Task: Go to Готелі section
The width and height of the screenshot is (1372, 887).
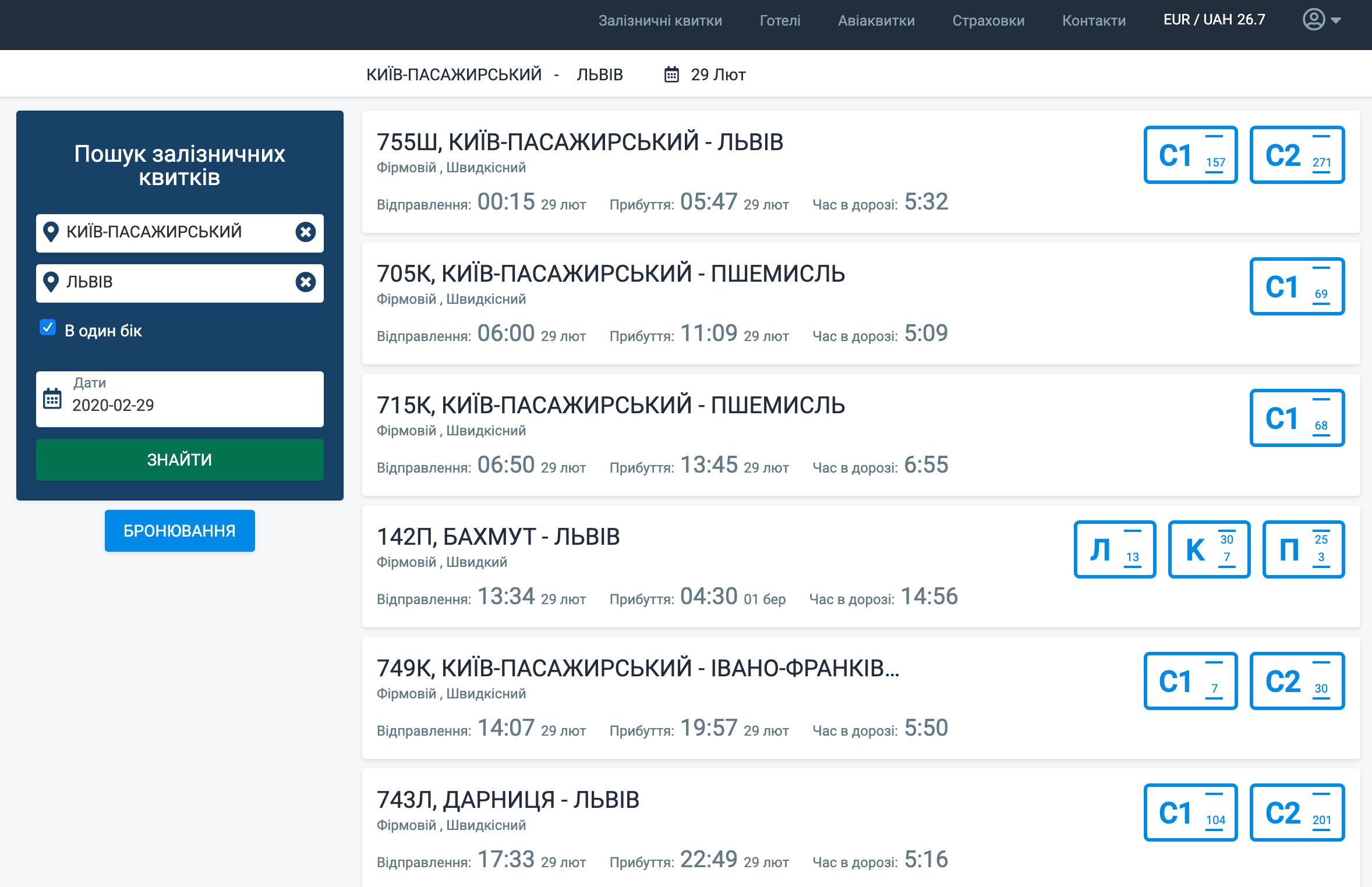Action: [x=780, y=20]
